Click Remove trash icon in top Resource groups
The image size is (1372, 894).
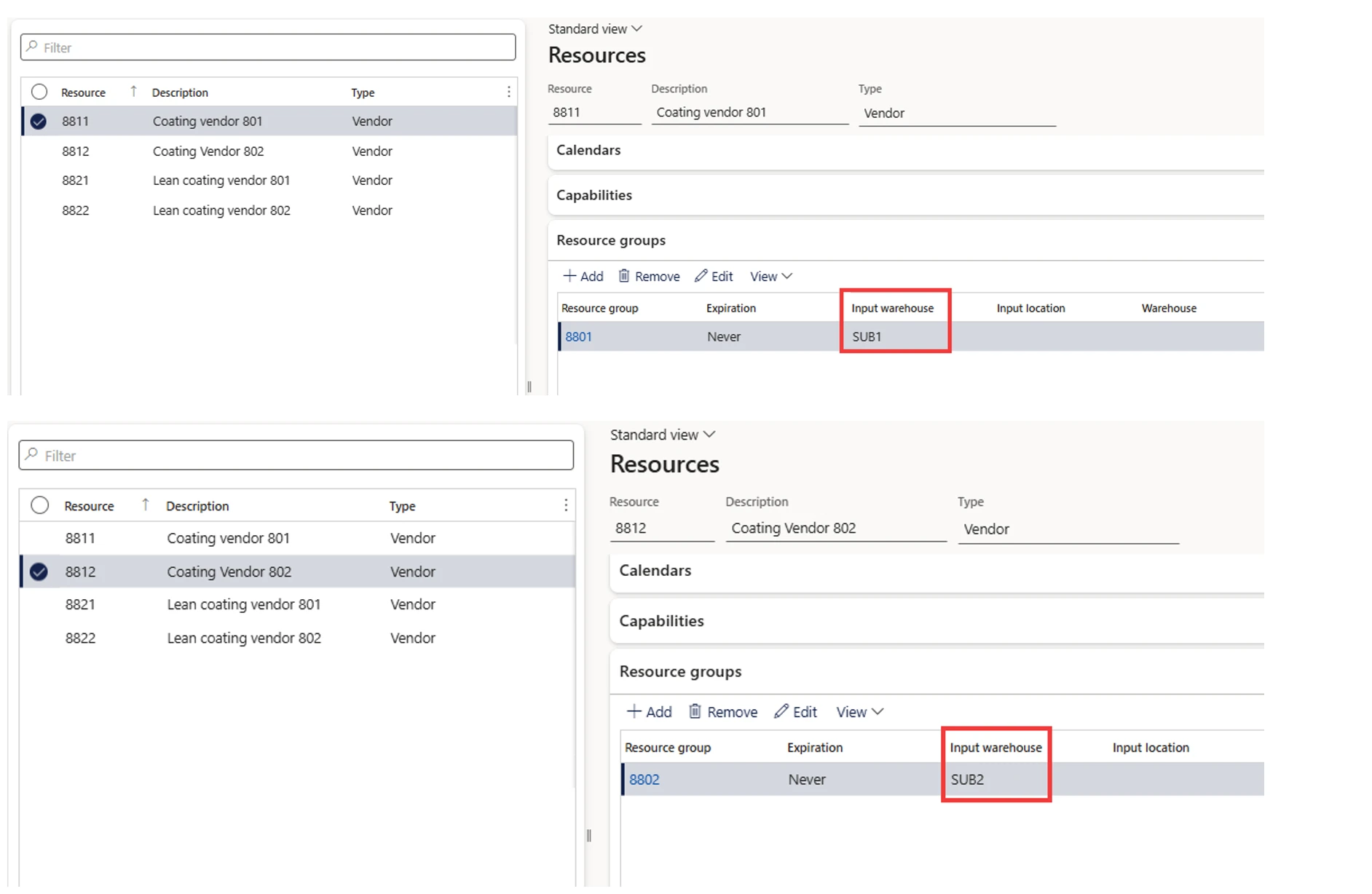(624, 276)
